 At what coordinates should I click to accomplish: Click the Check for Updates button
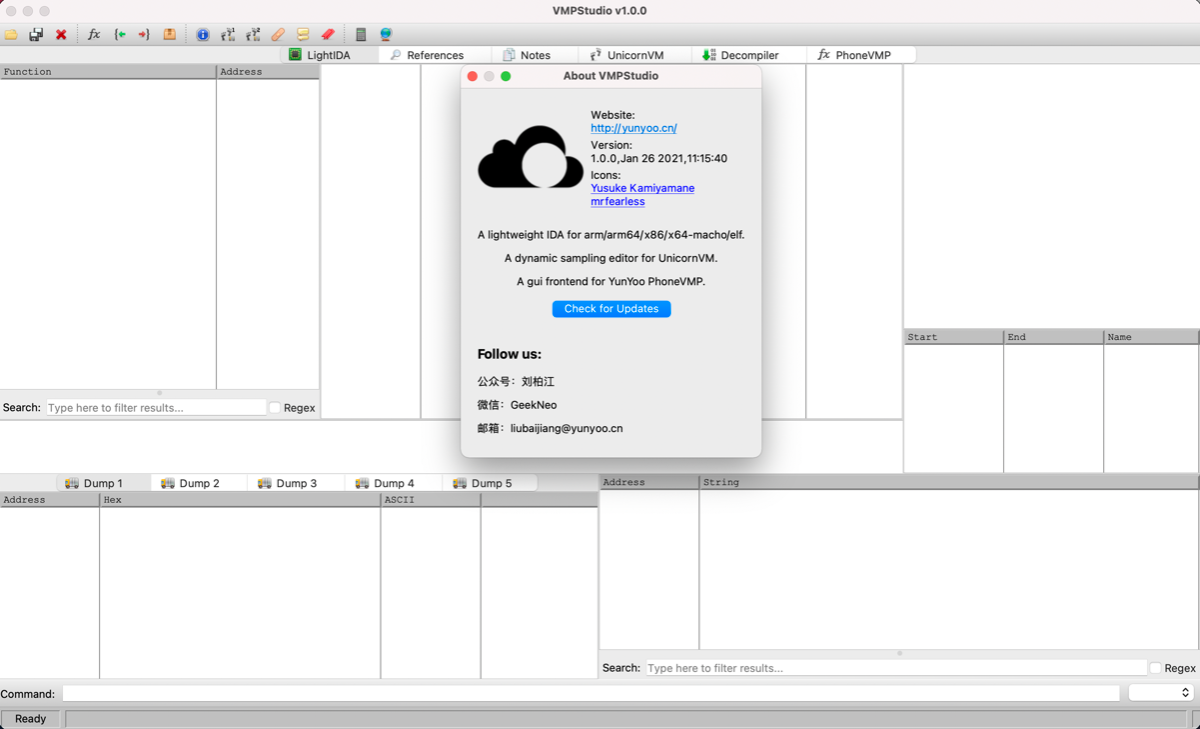click(x=611, y=309)
